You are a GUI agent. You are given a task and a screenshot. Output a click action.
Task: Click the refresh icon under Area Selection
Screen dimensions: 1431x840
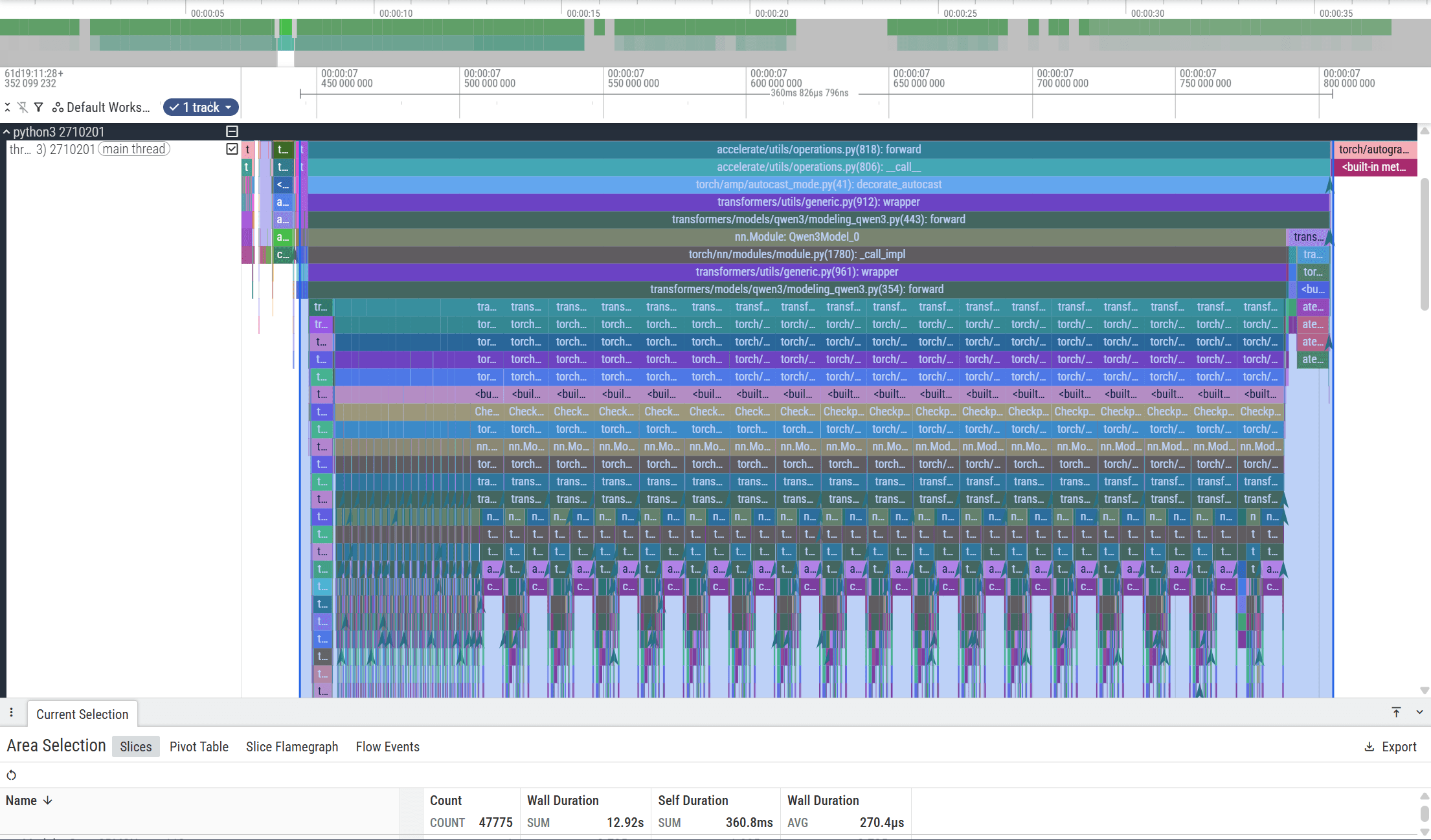[11, 775]
